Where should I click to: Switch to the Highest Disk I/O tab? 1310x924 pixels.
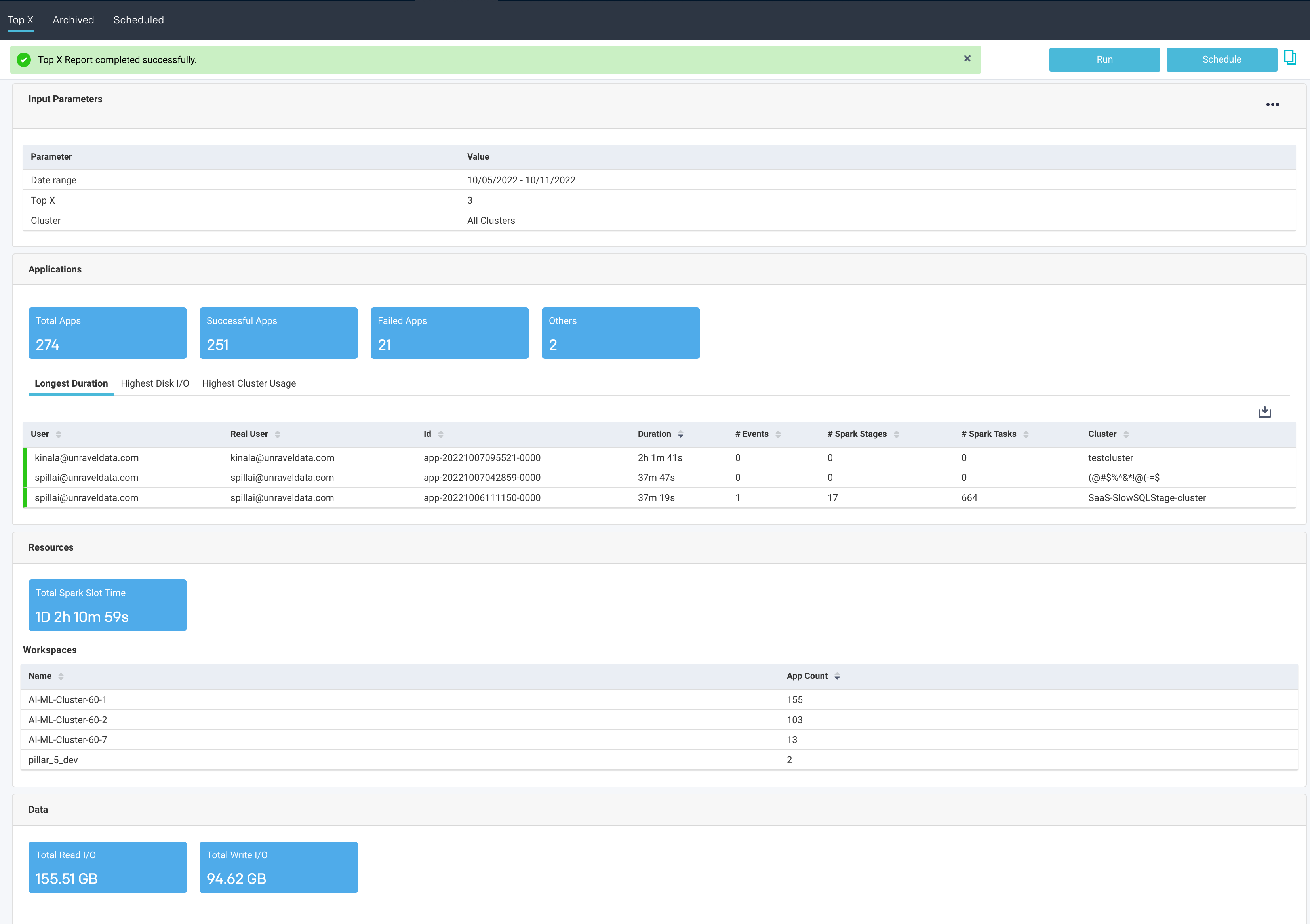click(x=154, y=383)
